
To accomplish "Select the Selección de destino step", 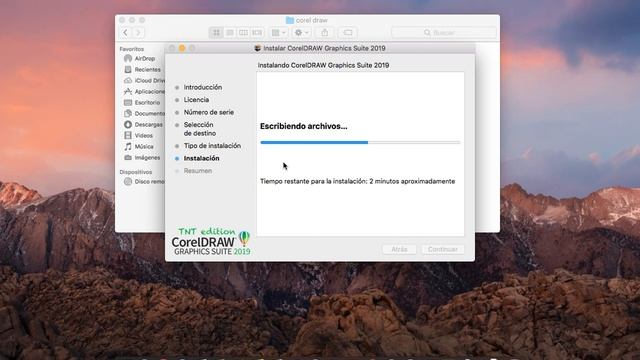I will click(x=199, y=129).
